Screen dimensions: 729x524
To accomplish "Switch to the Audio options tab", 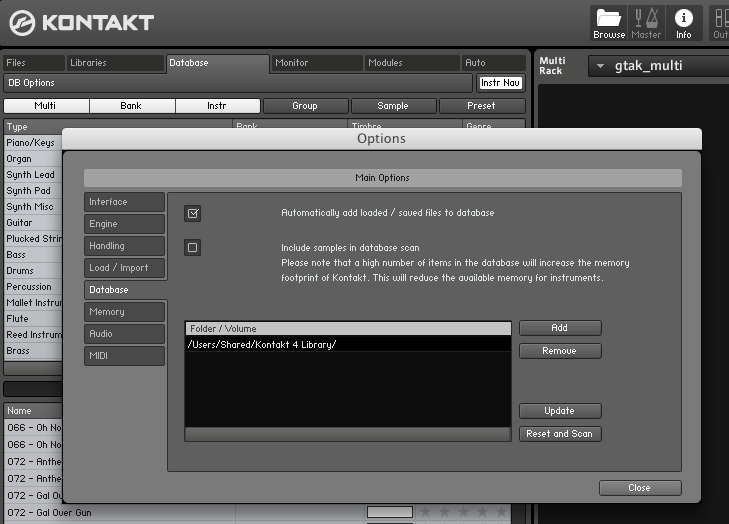I will coord(124,334).
